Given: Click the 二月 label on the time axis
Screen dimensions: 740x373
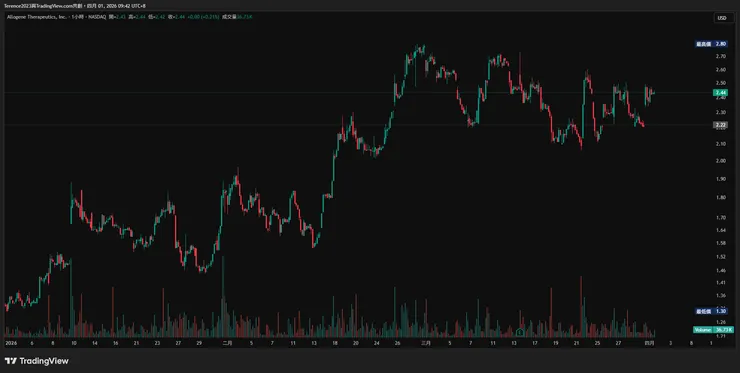Looking at the screenshot, I should coord(227,344).
